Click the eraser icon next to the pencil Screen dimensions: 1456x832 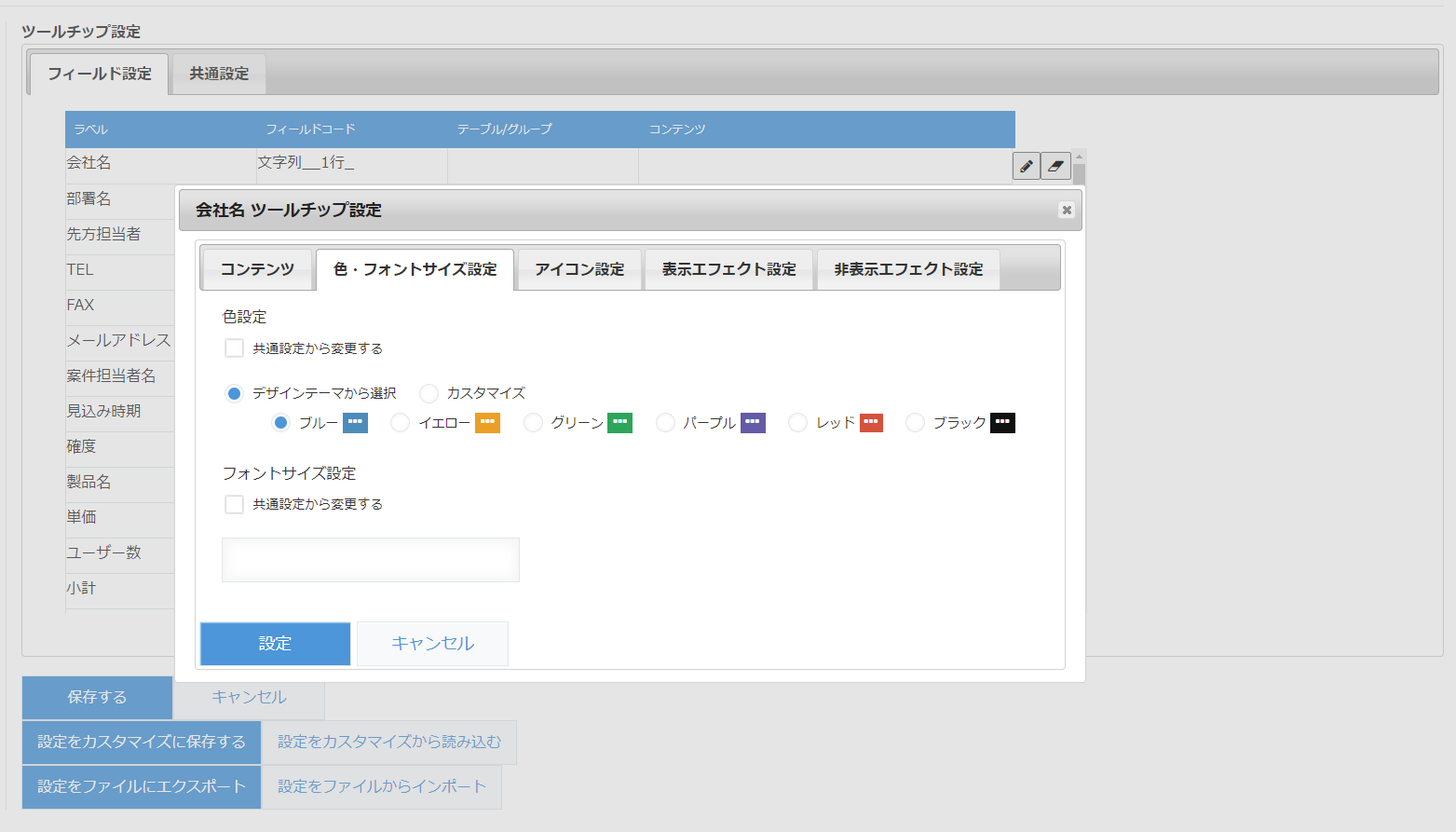click(x=1055, y=166)
